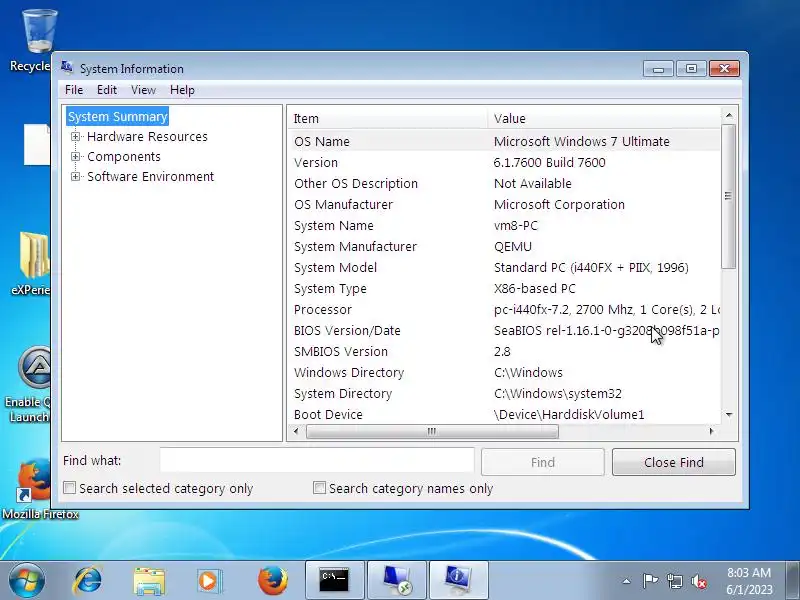The height and width of the screenshot is (600, 800).
Task: Open the clock showing 8:03 AM
Action: (x=749, y=581)
